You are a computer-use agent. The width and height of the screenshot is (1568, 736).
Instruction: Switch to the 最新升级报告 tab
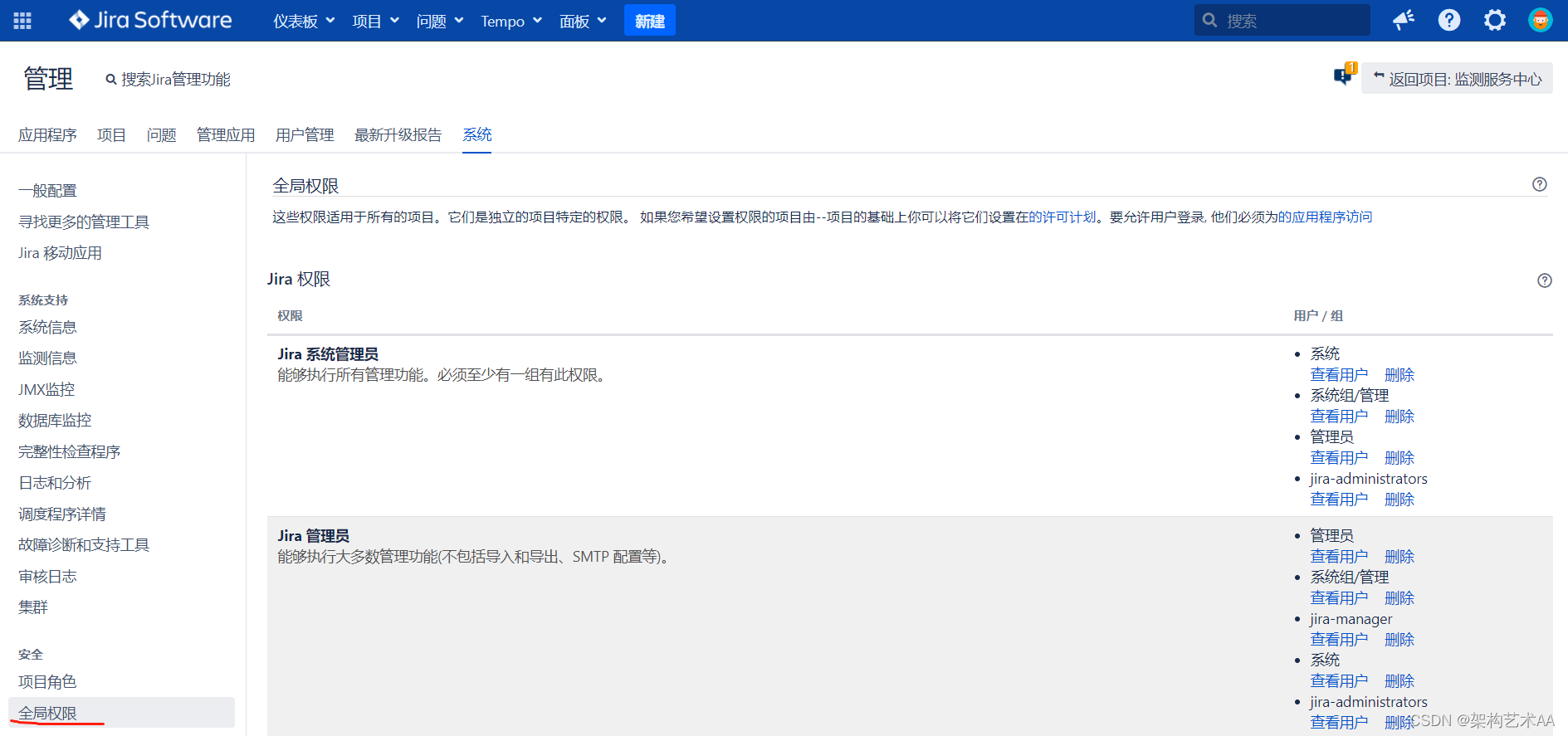pyautogui.click(x=398, y=135)
